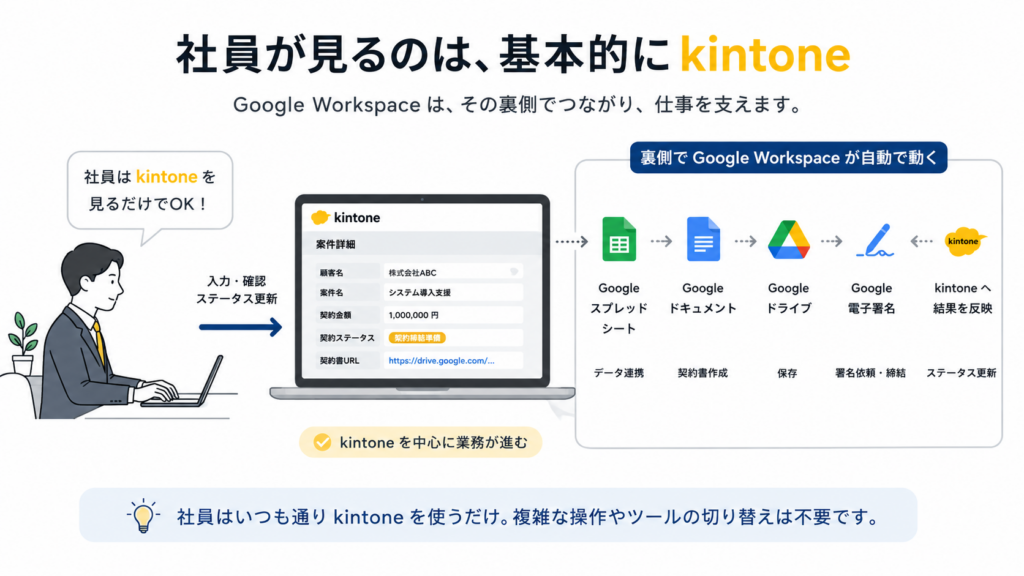Image resolution: width=1024 pixels, height=576 pixels.
Task: Click the kintone を中心に業務が進む pill
Action: (421, 442)
